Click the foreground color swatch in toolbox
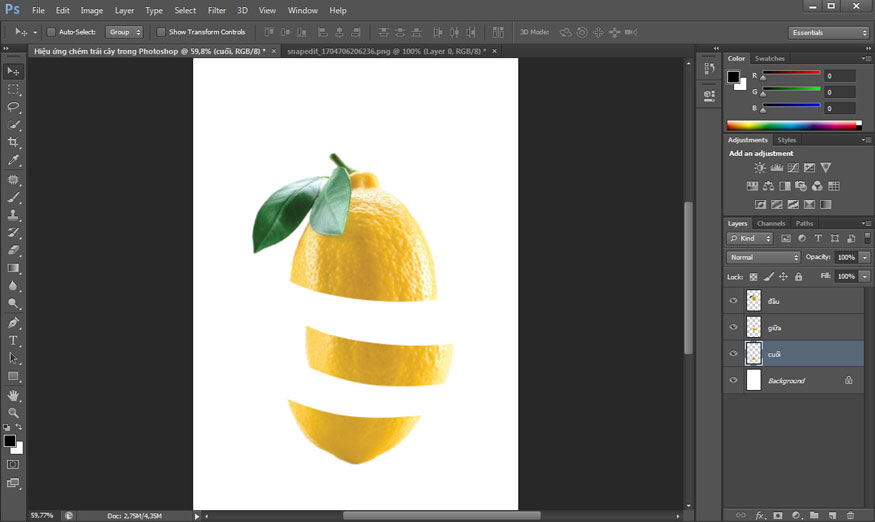Image resolution: width=875 pixels, height=522 pixels. pyautogui.click(x=9, y=440)
